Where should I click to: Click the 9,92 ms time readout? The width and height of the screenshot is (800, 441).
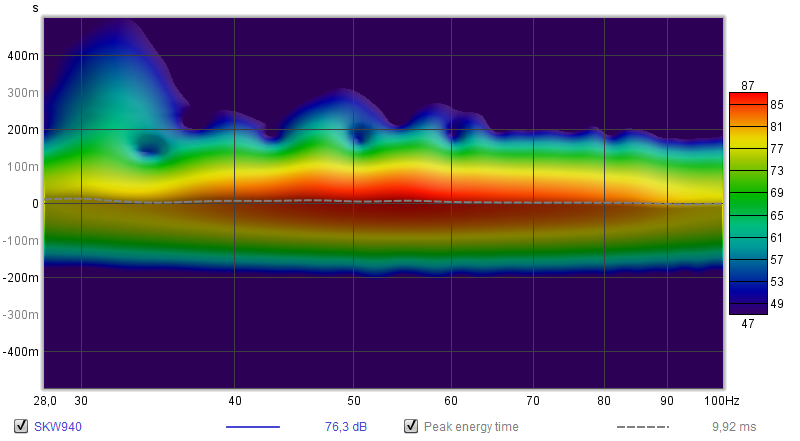tap(734, 427)
